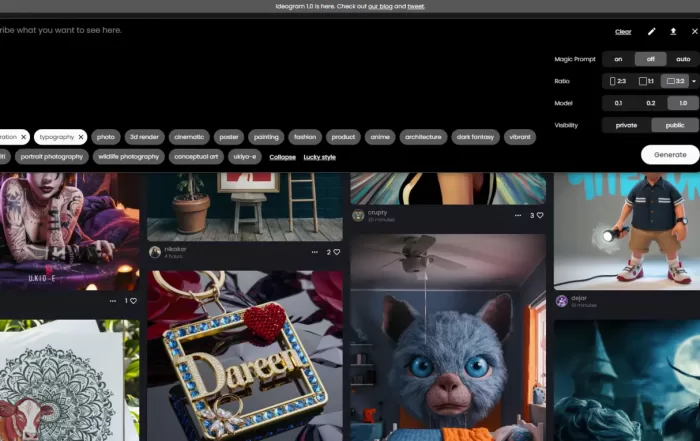Select the anime style tag
700x441 pixels.
pos(380,137)
